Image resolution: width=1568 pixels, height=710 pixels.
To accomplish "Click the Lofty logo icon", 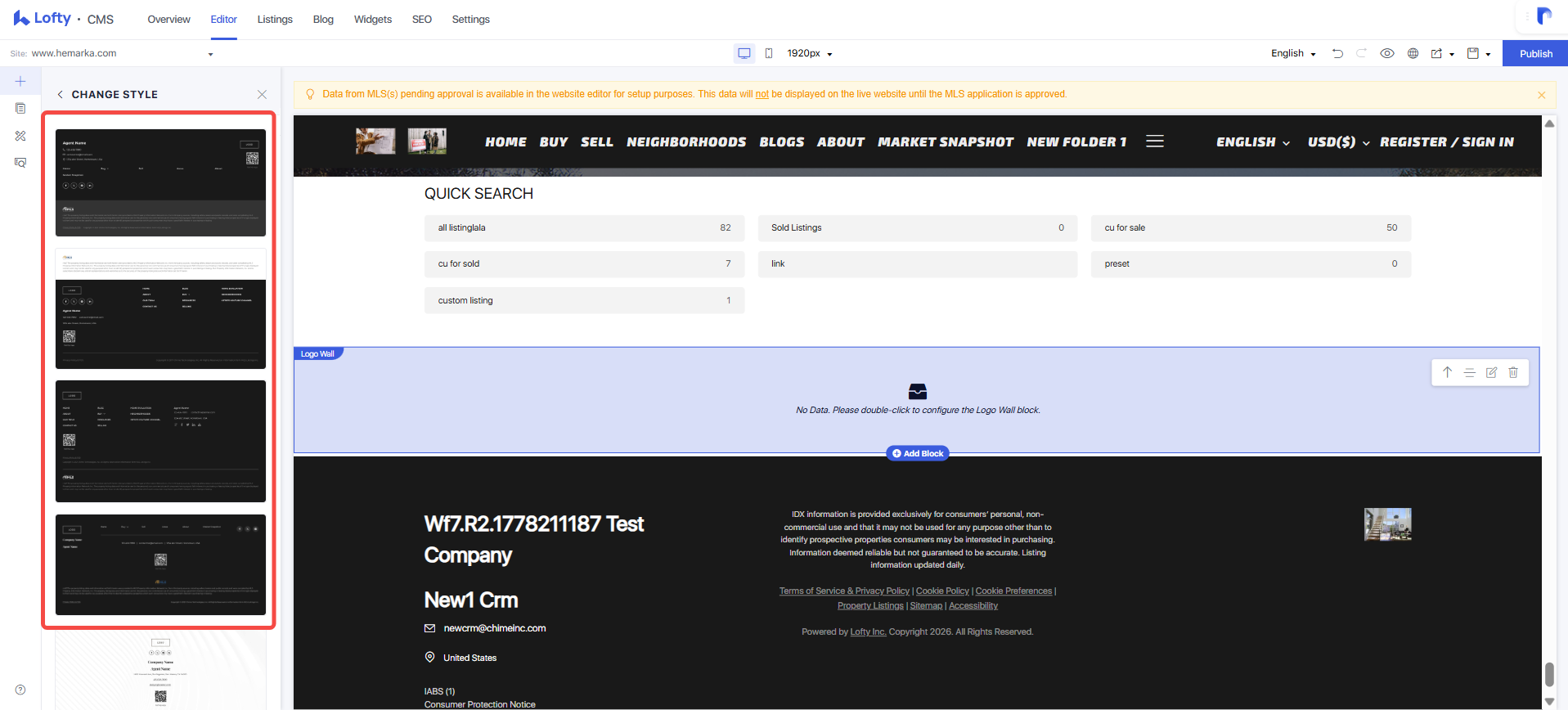I will pyautogui.click(x=21, y=18).
